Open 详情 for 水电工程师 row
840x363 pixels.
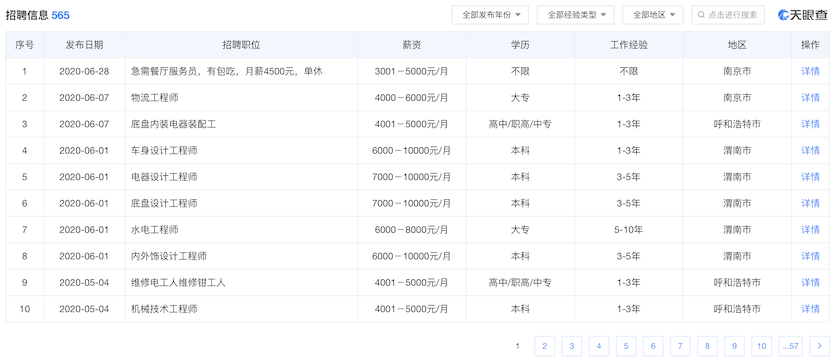tap(810, 230)
